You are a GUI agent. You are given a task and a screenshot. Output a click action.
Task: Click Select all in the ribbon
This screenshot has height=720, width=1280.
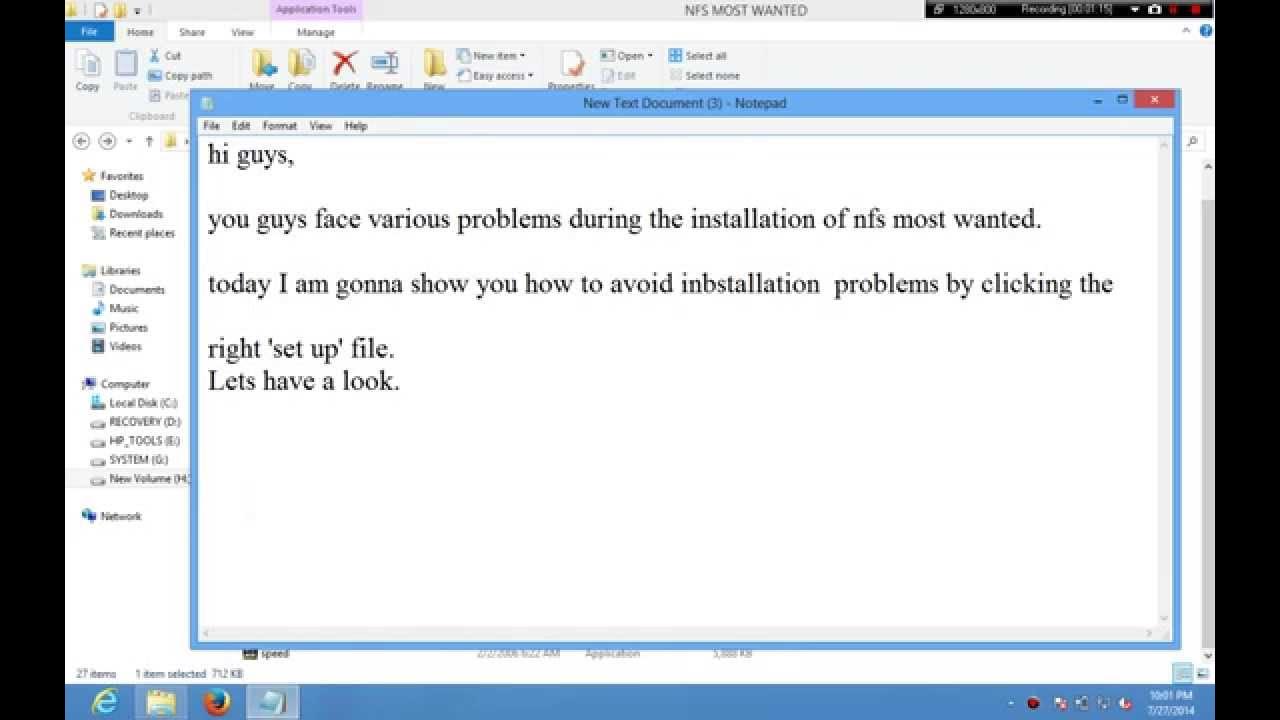tap(697, 56)
